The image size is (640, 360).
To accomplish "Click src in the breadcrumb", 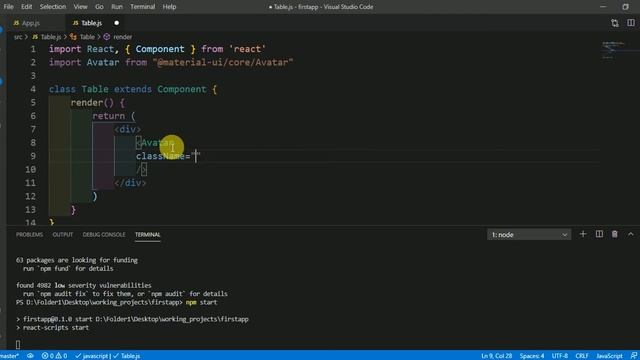I will [18, 37].
